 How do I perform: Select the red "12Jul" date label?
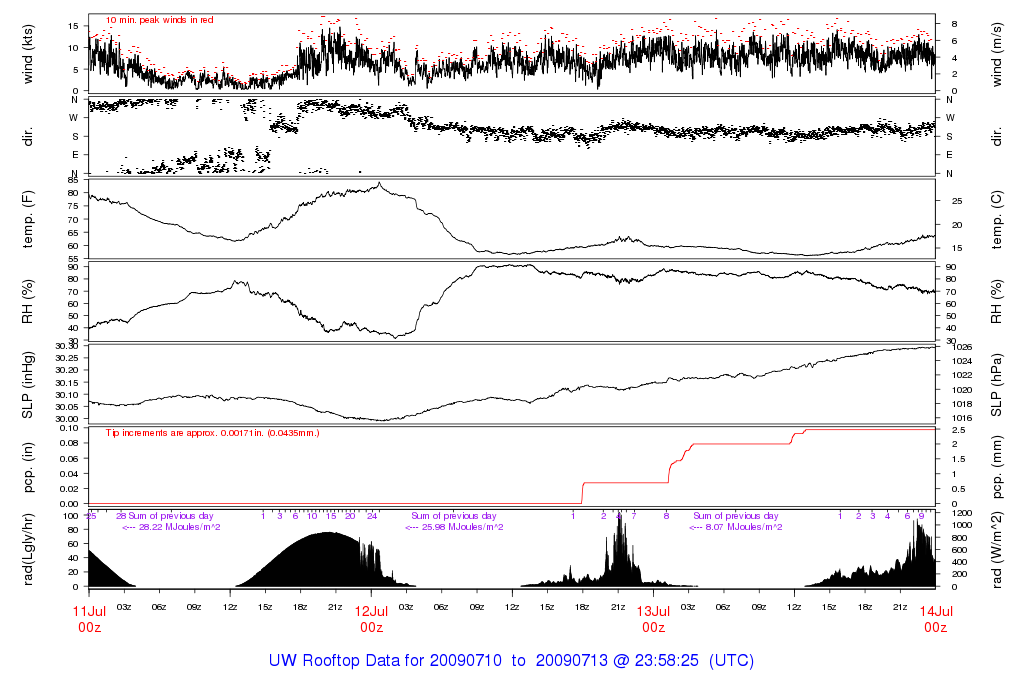tap(372, 612)
